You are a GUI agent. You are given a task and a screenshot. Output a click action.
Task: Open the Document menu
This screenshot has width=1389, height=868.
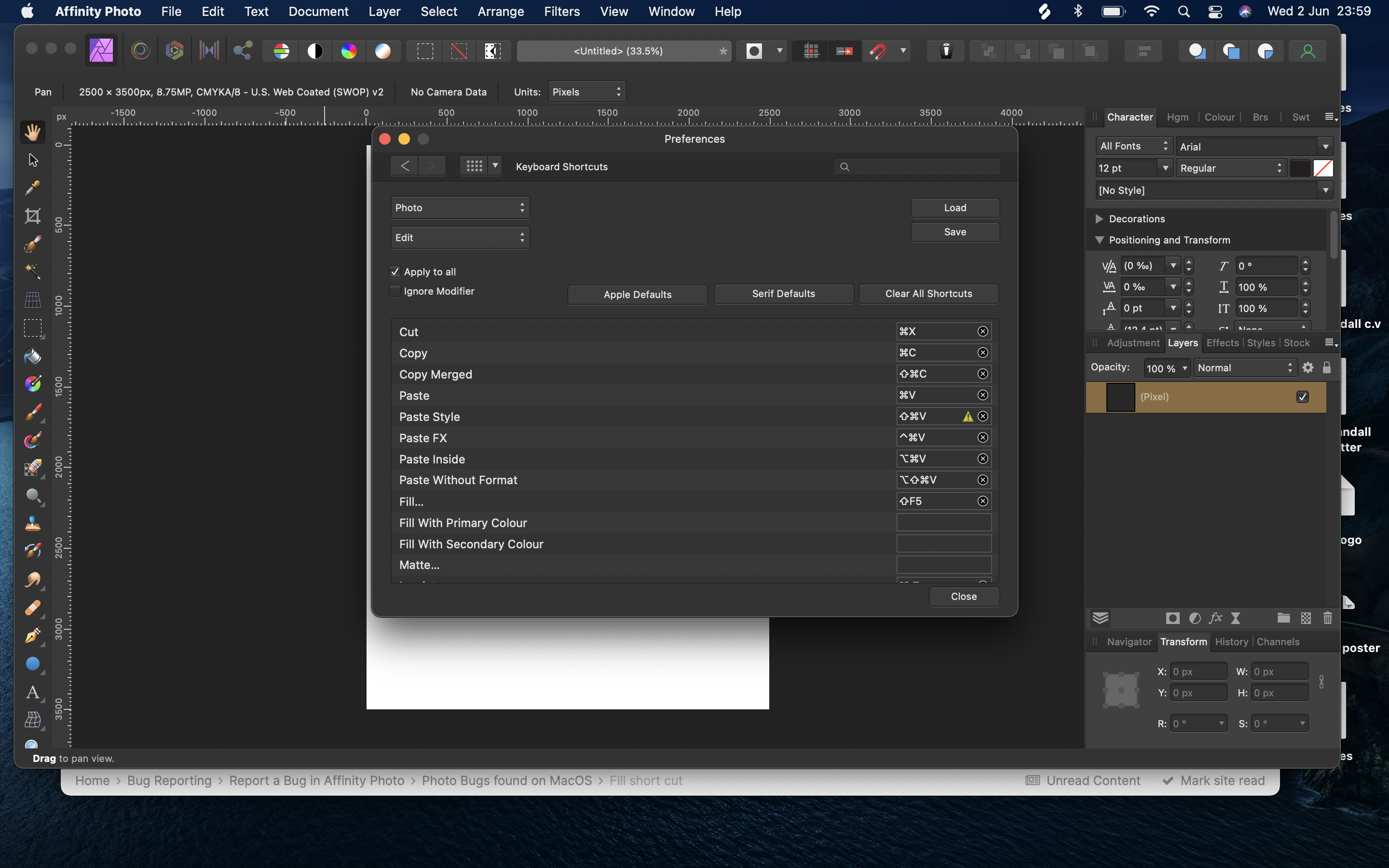[318, 12]
